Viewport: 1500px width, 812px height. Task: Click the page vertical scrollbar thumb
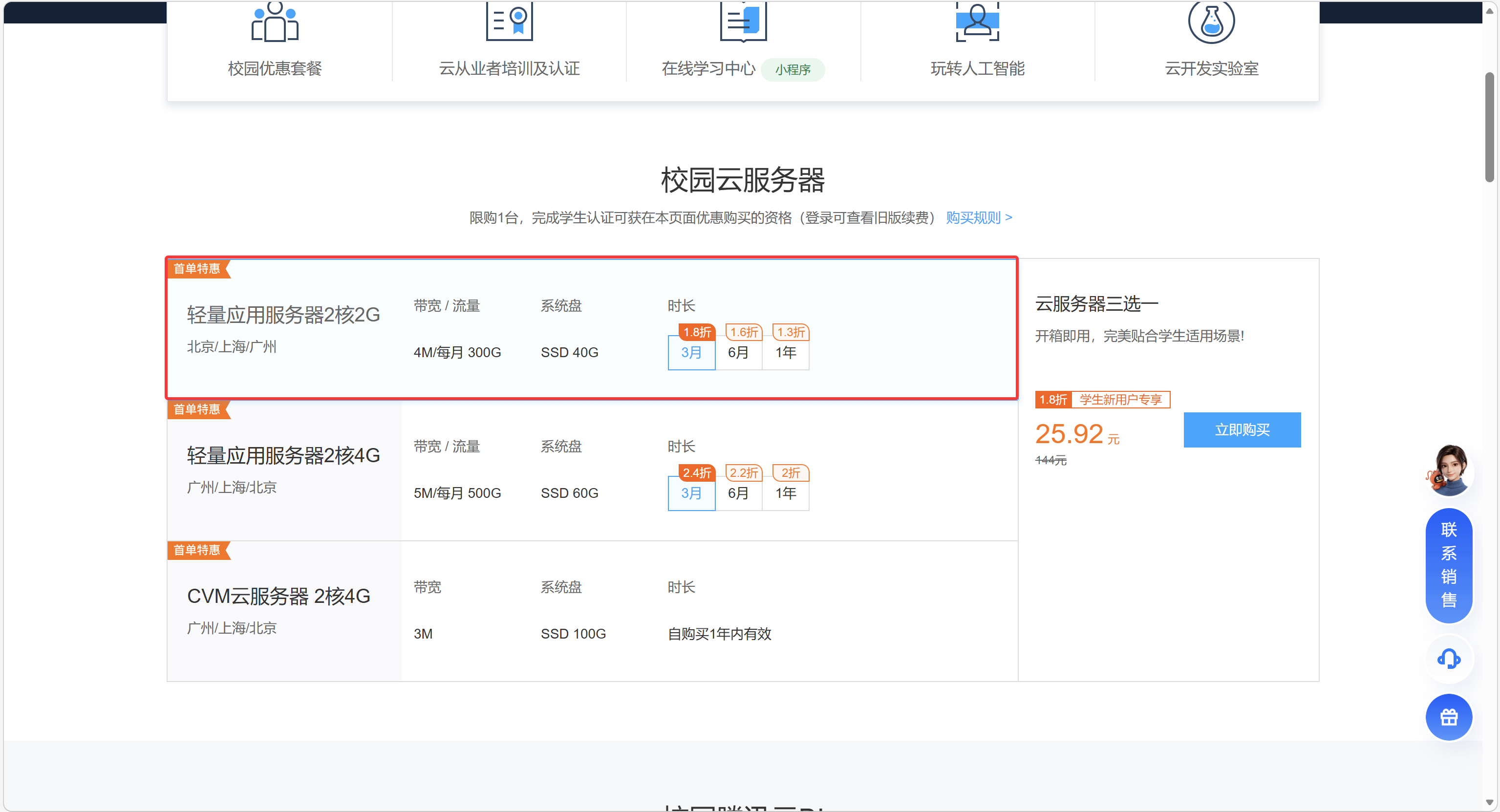pos(1489,127)
